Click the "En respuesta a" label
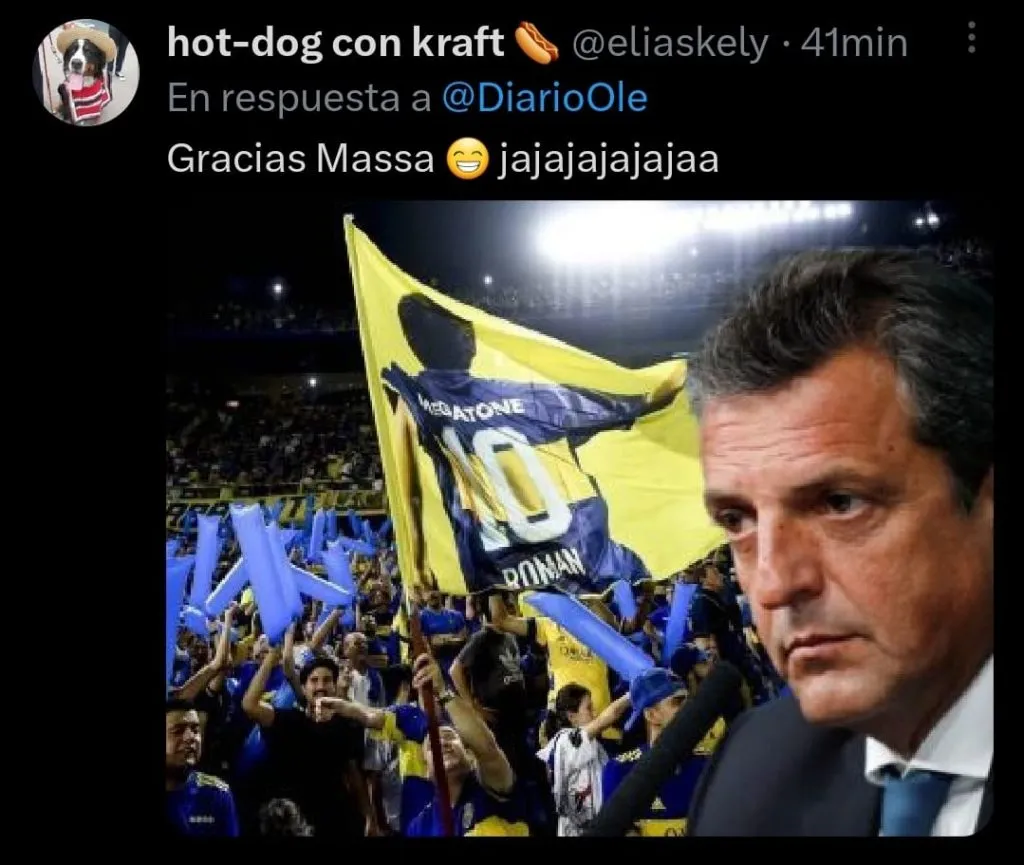Viewport: 1024px width, 865px height. [x=299, y=99]
